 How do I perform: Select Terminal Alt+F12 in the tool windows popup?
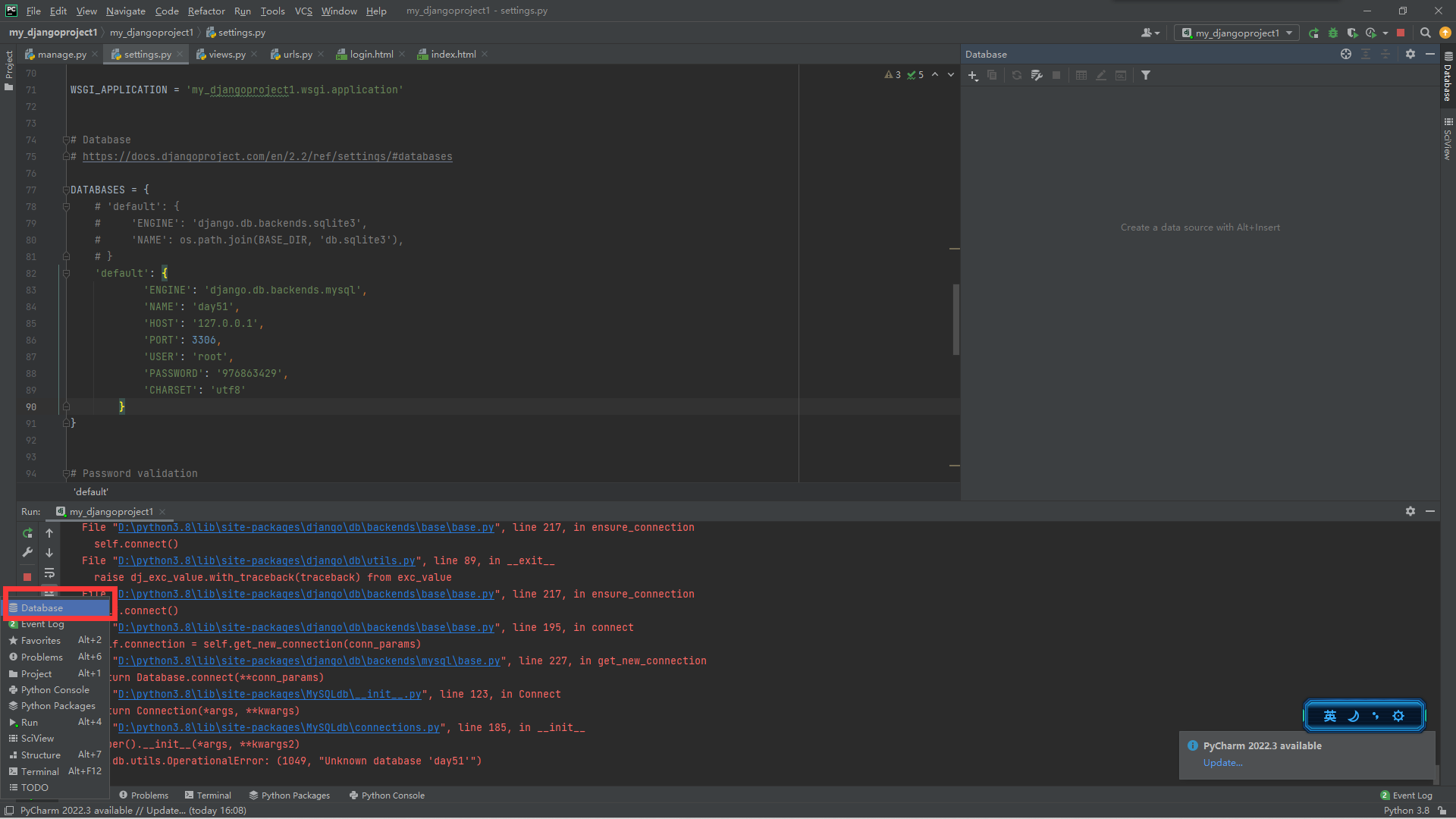57,771
